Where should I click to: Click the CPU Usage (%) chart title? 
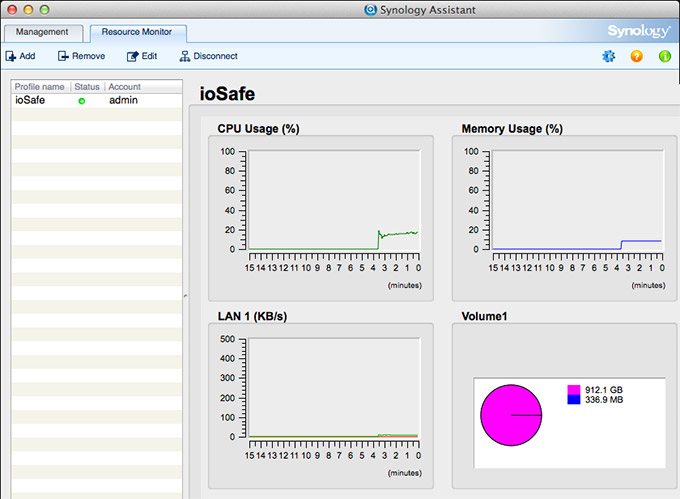point(258,129)
